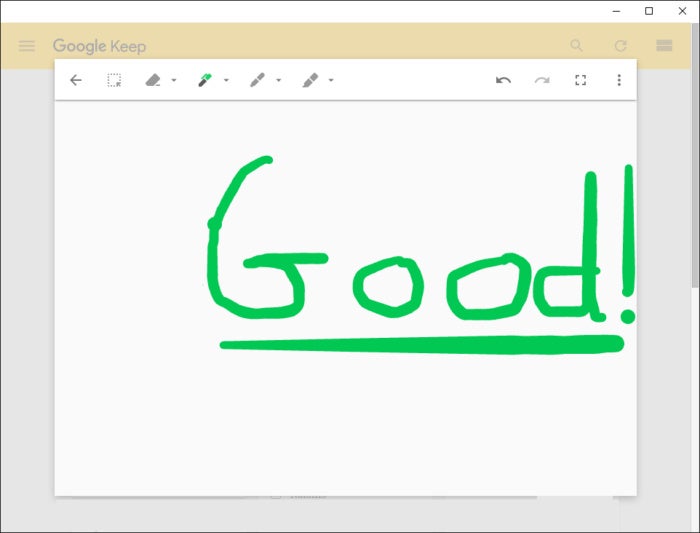
Task: Open the three-dot more options menu
Action: [x=619, y=80]
